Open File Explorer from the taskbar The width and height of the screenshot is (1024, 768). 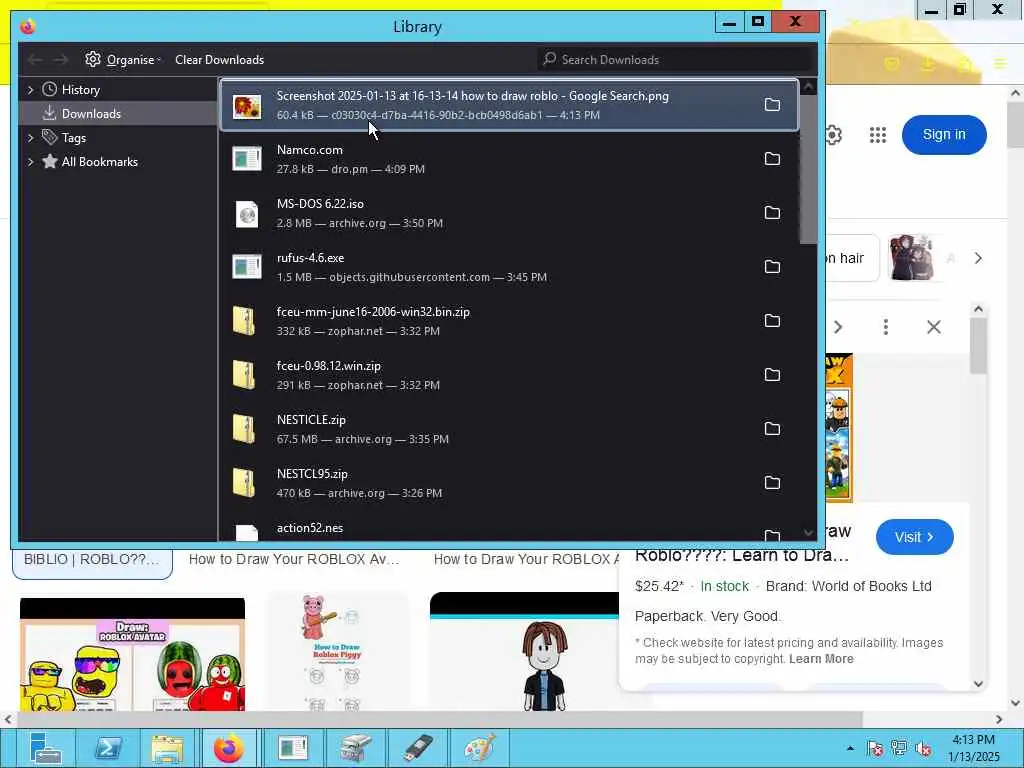(167, 748)
